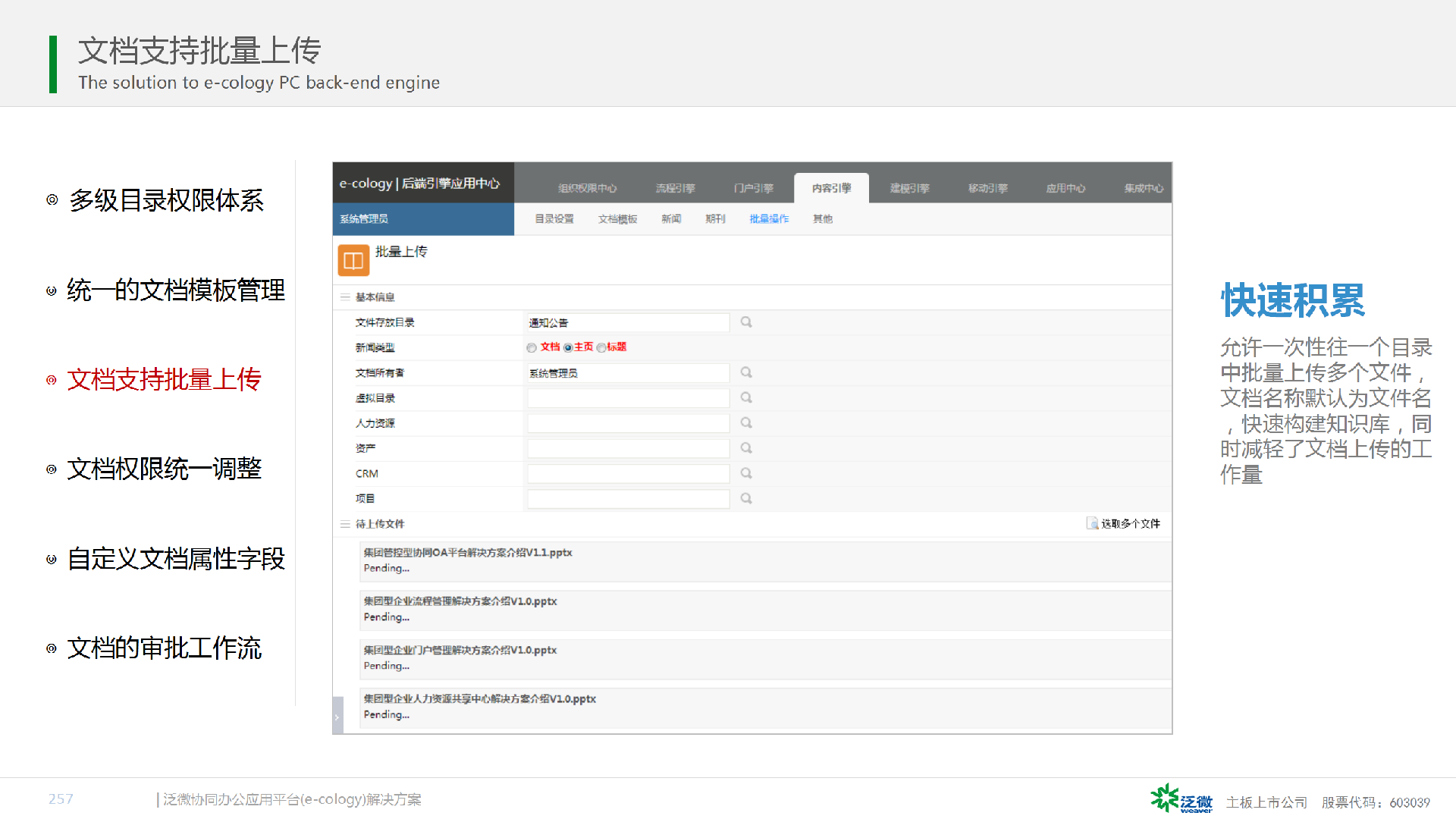Screen dimensions: 1456x819
Task: Click the 项目 input field
Action: [x=628, y=498]
